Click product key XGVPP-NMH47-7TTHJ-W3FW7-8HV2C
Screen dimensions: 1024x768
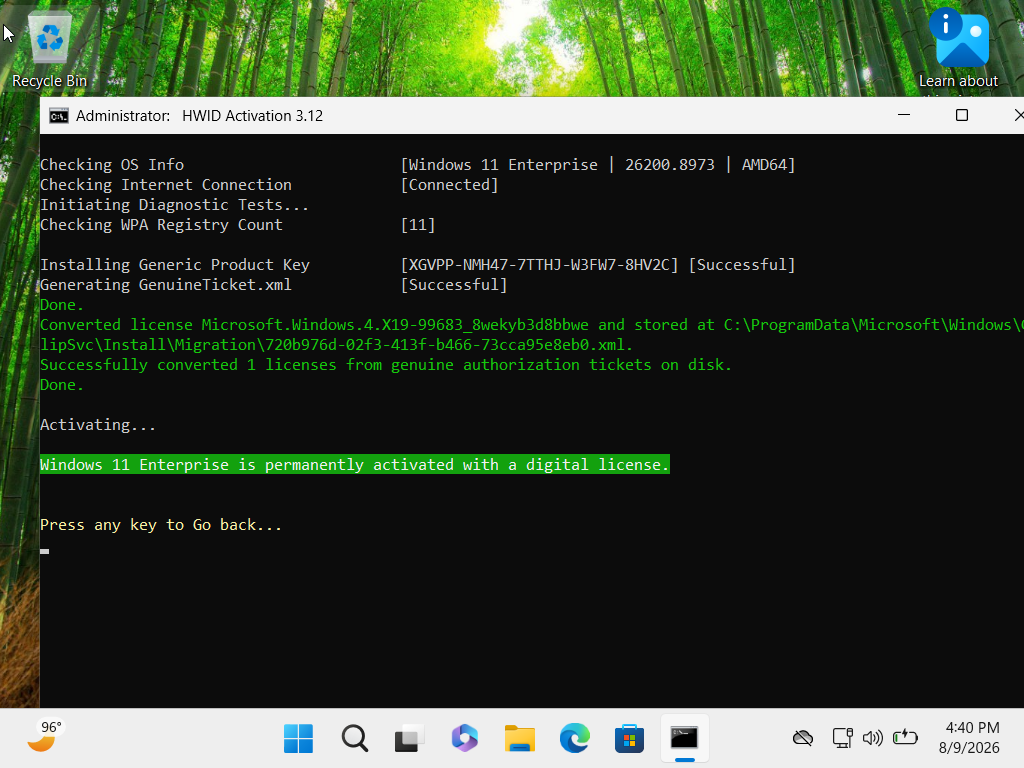(x=539, y=264)
